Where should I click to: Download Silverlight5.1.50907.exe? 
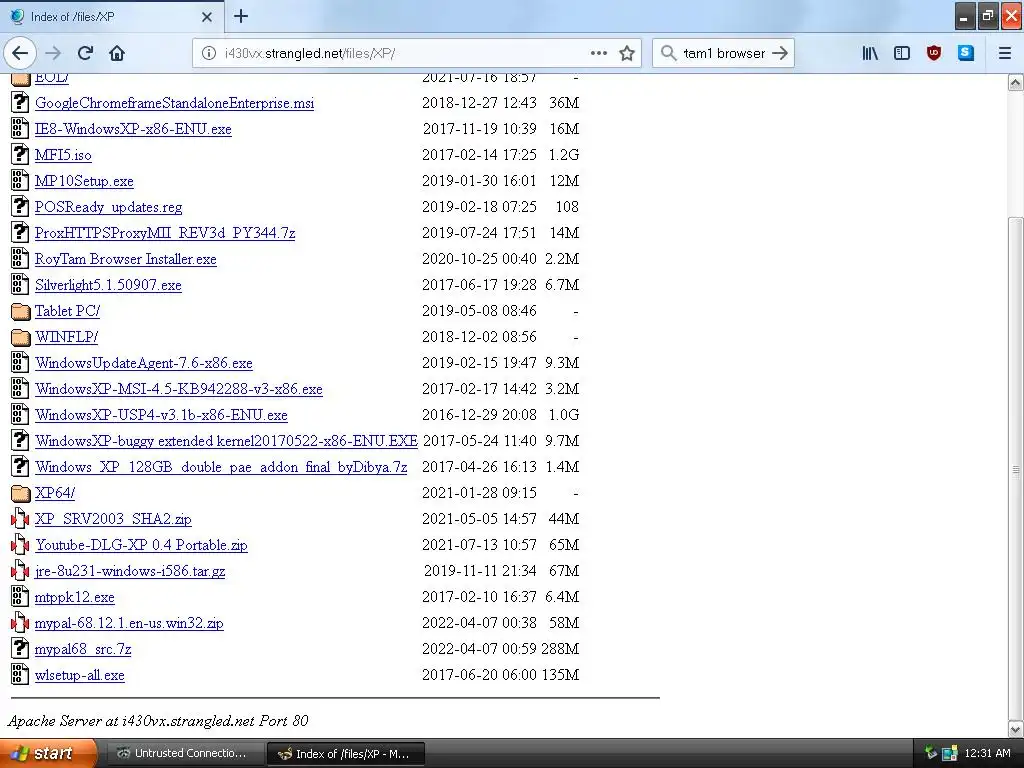pos(108,285)
